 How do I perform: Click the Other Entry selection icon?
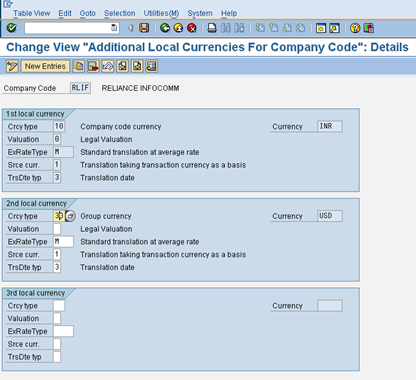coord(151,66)
